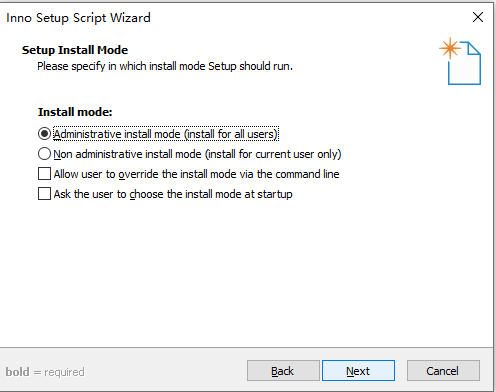Image resolution: width=496 pixels, height=392 pixels.
Task: Click the 'install for current user only' label text
Action: [273, 154]
